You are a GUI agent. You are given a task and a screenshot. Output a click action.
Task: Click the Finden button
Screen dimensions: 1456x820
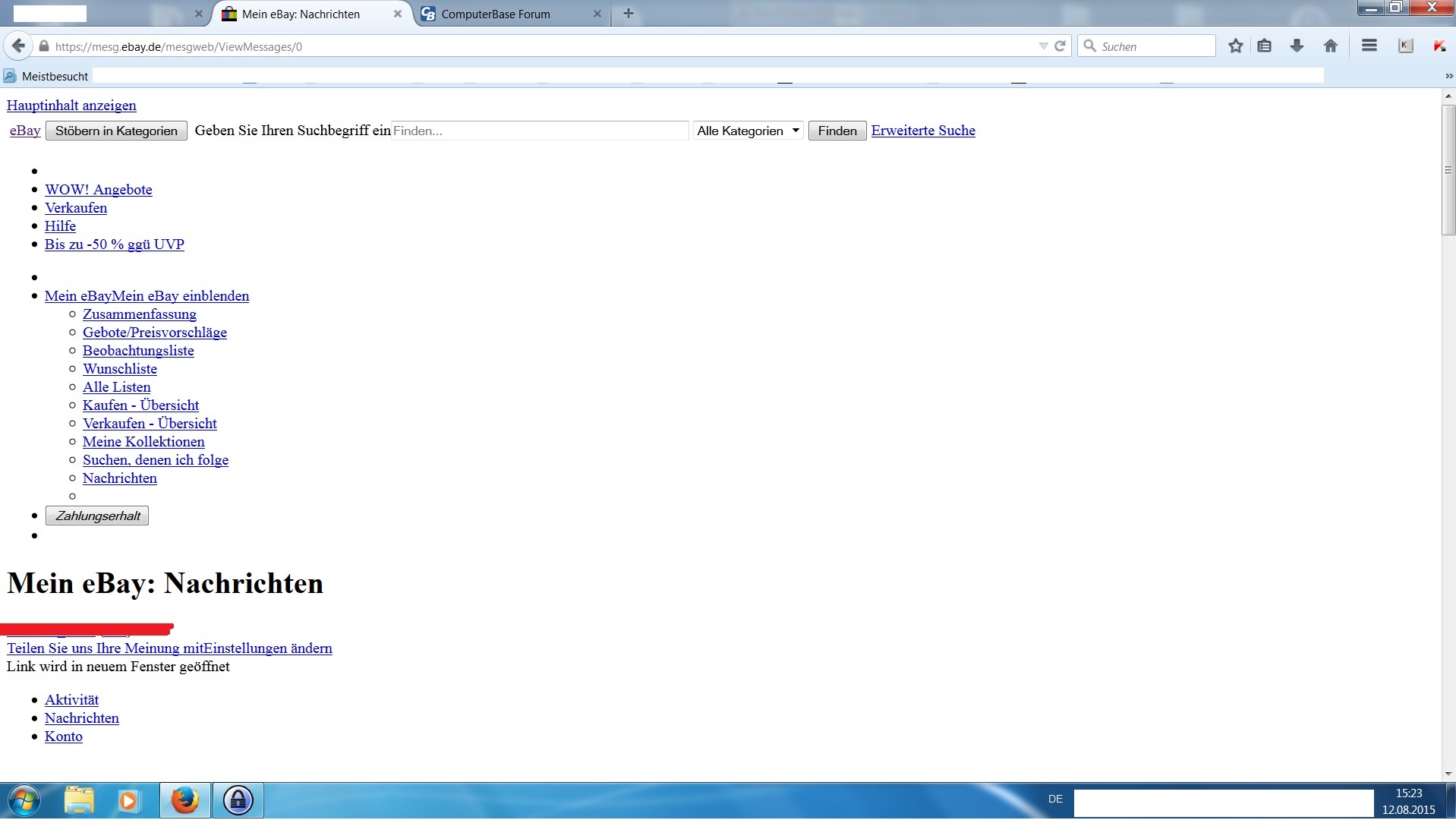837,131
